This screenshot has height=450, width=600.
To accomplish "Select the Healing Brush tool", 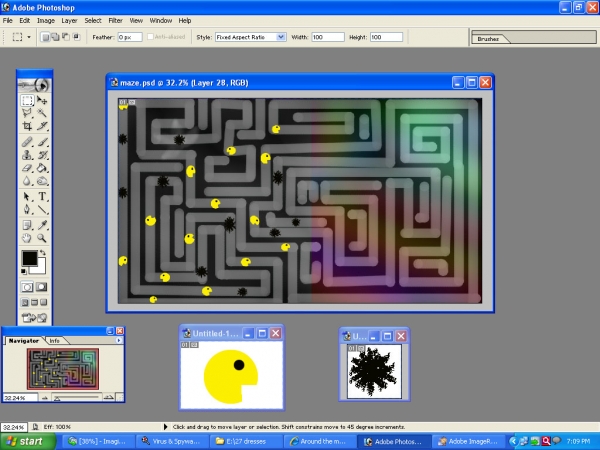I will click(27, 142).
